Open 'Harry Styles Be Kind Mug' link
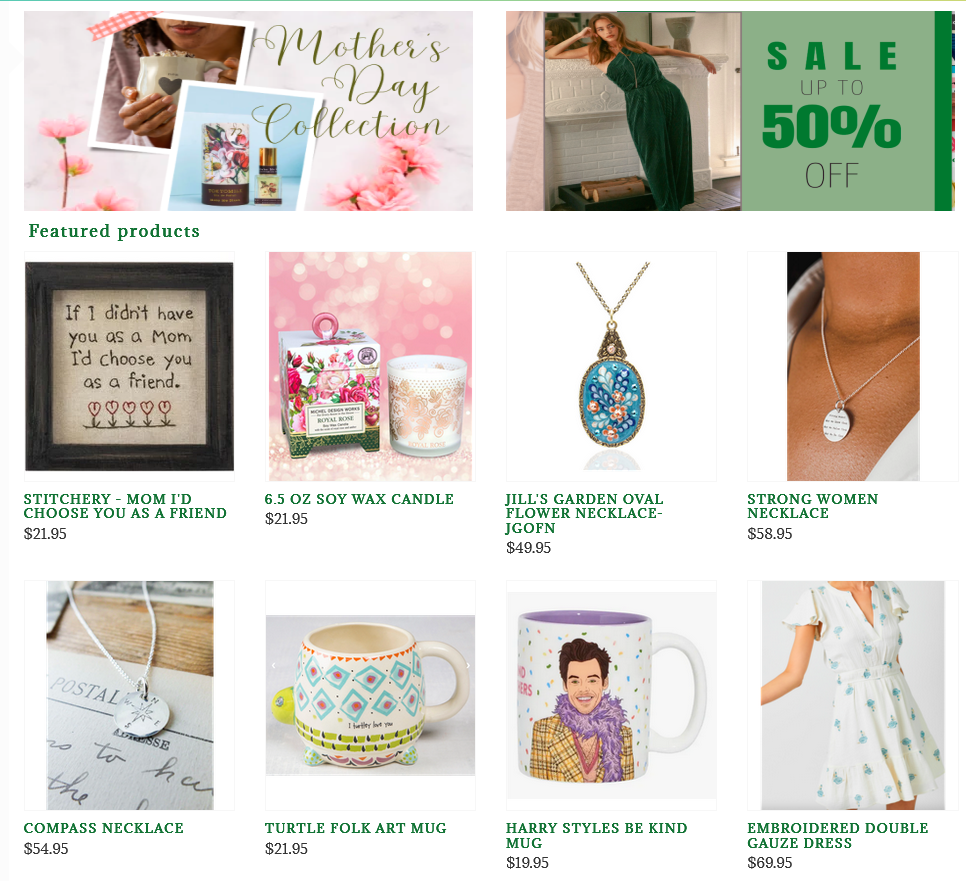966x881 pixels. pos(596,835)
